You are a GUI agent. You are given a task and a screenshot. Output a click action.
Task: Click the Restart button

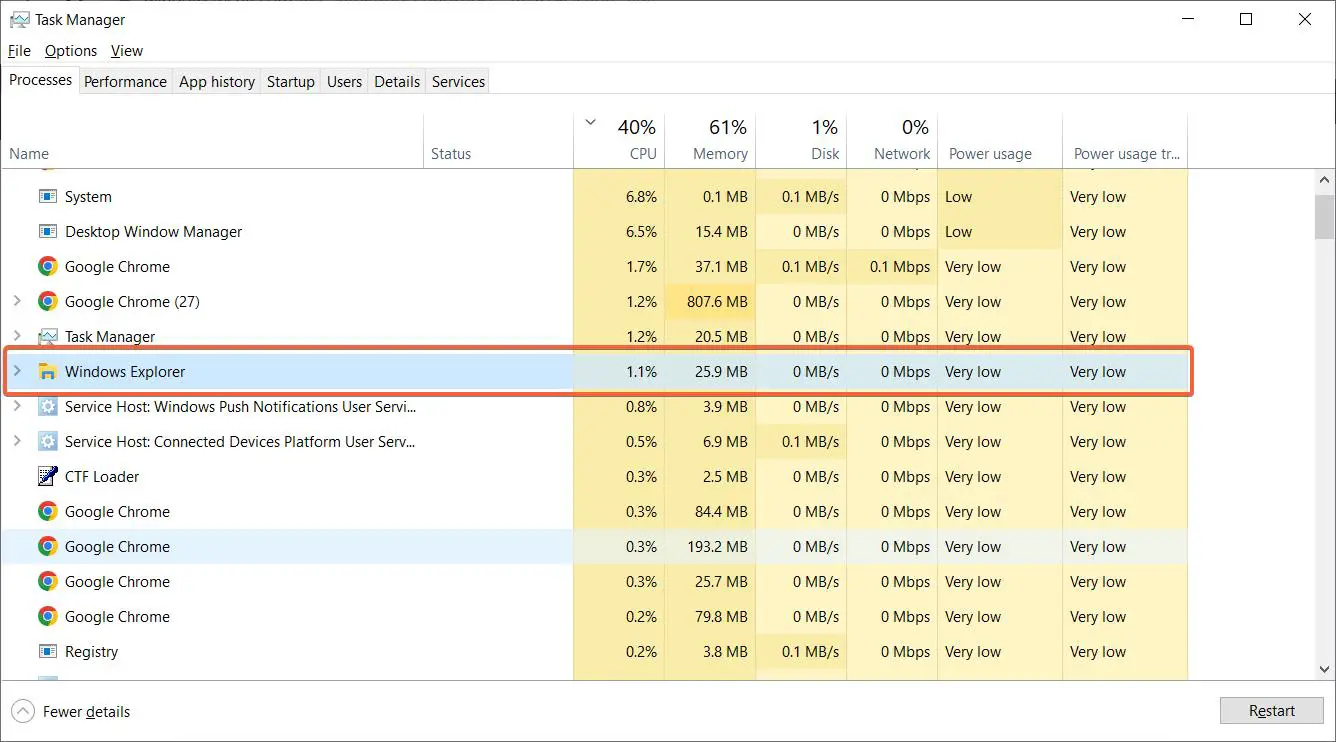[1272, 711]
